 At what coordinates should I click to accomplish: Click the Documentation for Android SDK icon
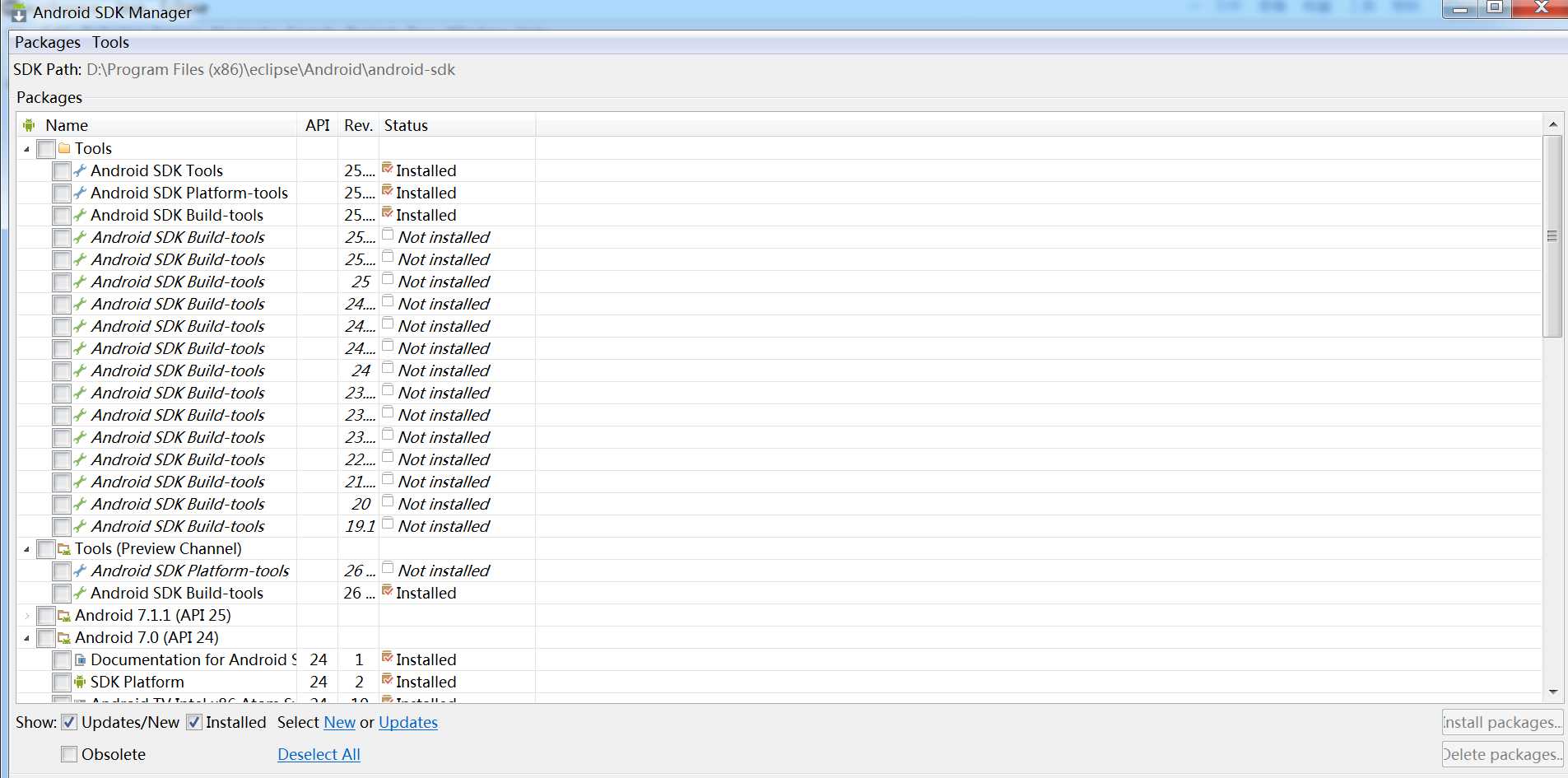[80, 659]
